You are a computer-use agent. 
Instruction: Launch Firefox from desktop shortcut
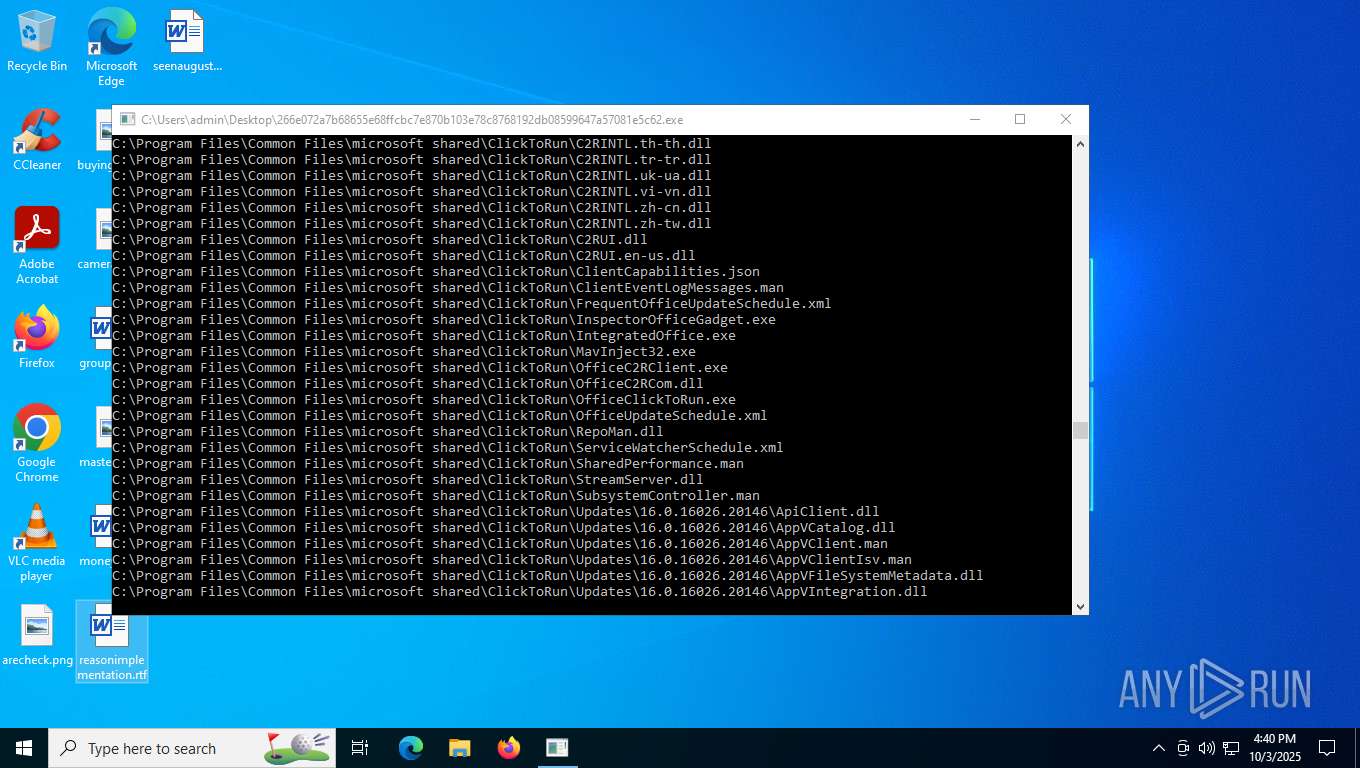[x=37, y=338]
